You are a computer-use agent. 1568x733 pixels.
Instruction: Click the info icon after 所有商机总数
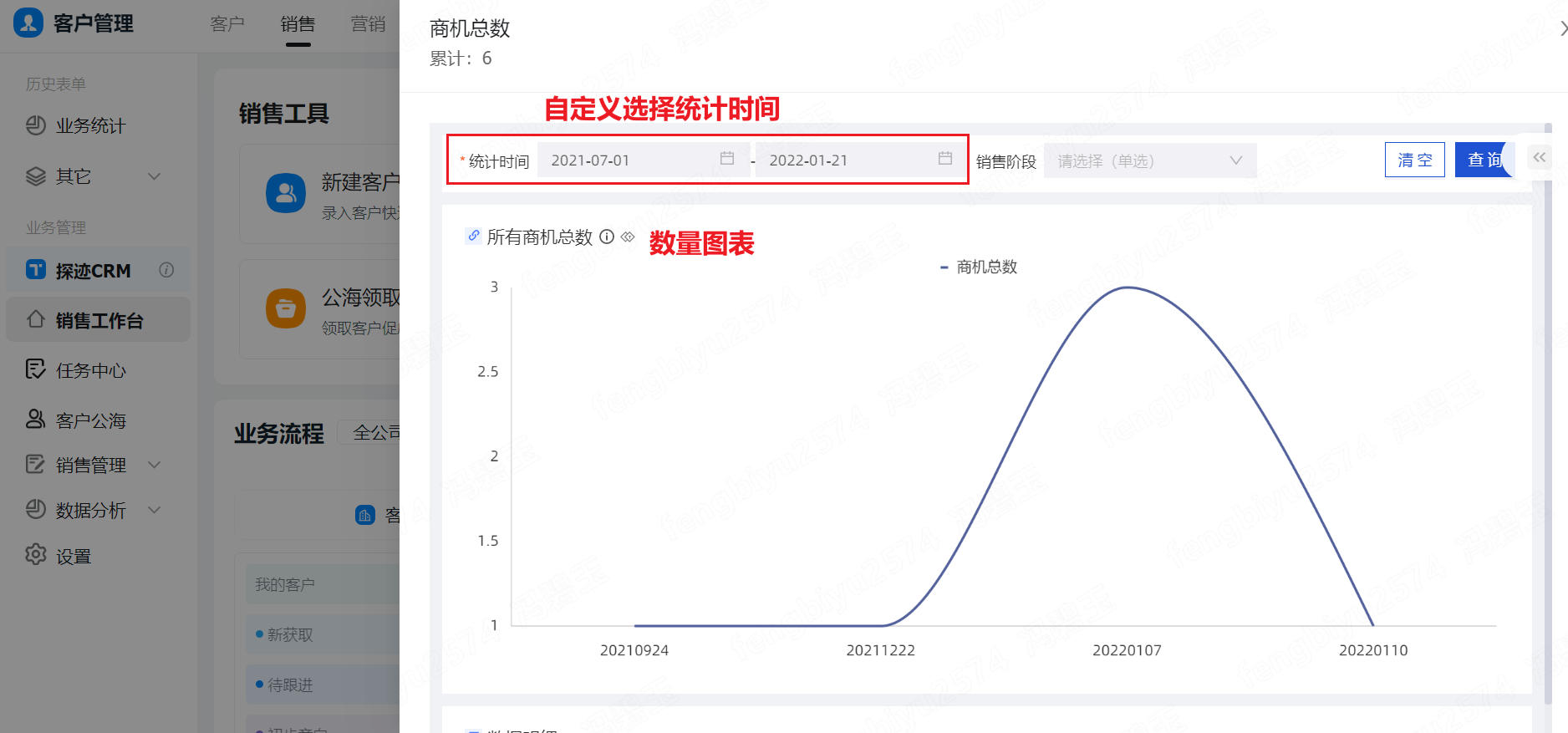tap(607, 237)
